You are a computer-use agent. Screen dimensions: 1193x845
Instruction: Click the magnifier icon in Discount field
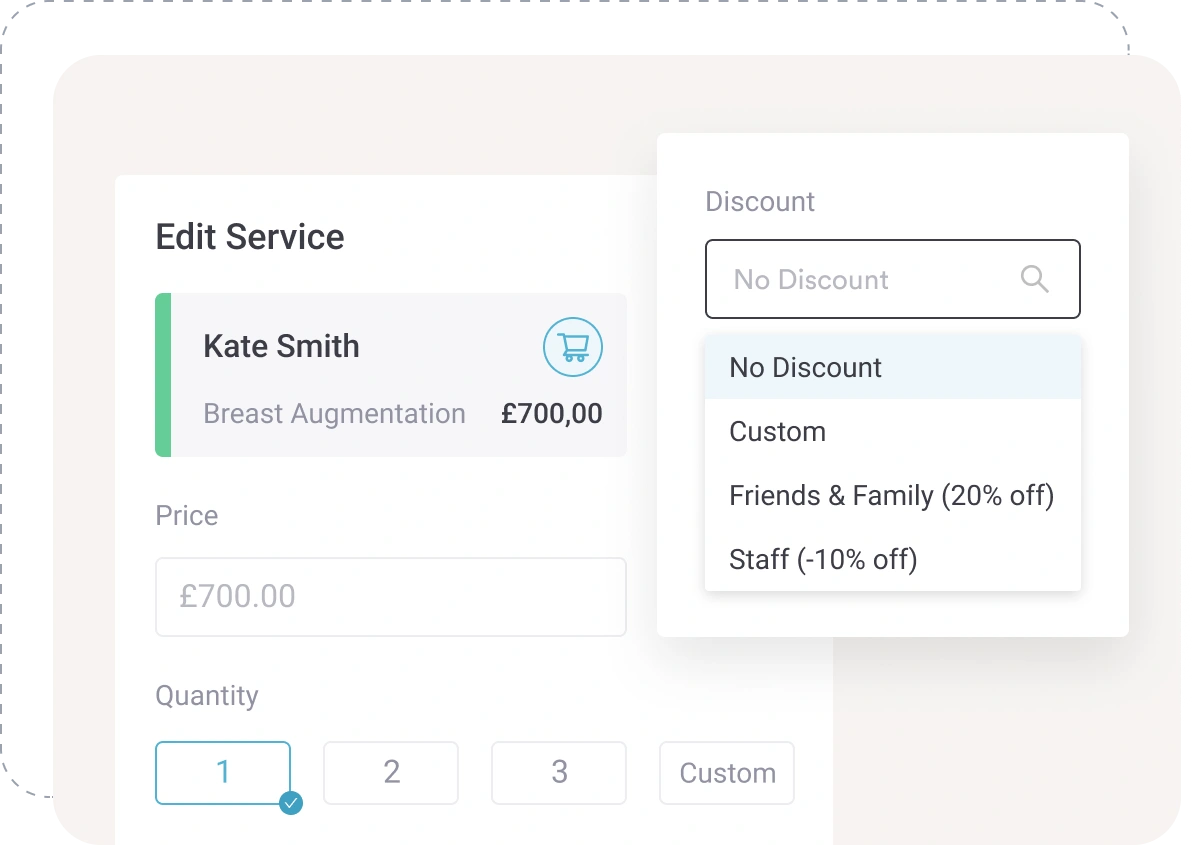1035,279
